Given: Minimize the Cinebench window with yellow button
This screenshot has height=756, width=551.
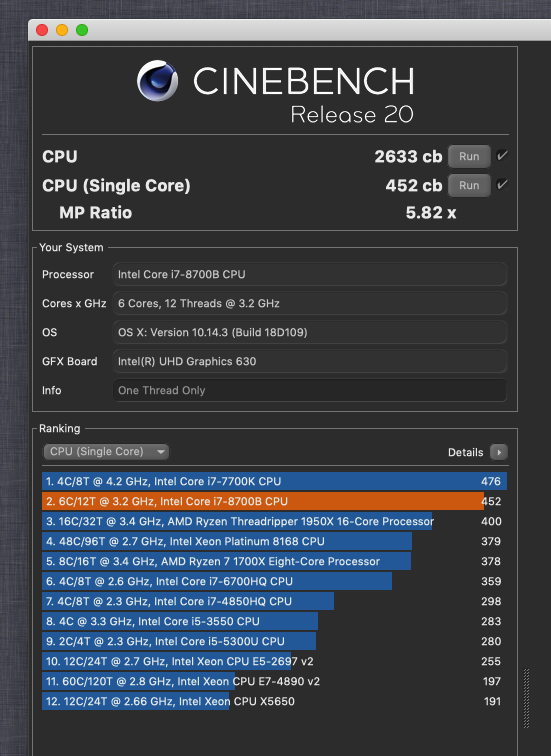Looking at the screenshot, I should (62, 30).
